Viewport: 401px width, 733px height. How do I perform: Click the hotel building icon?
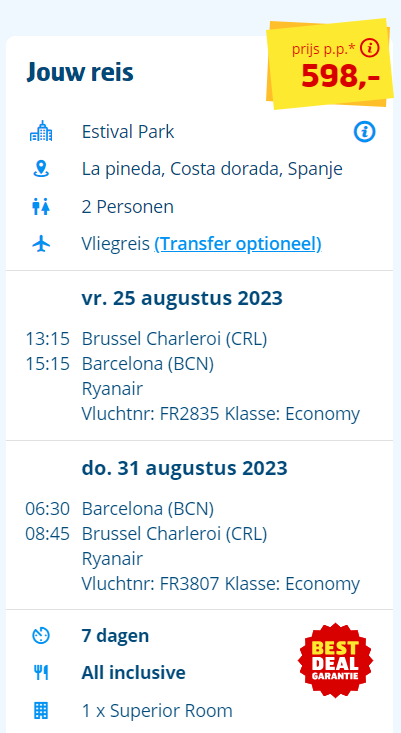click(x=41, y=131)
